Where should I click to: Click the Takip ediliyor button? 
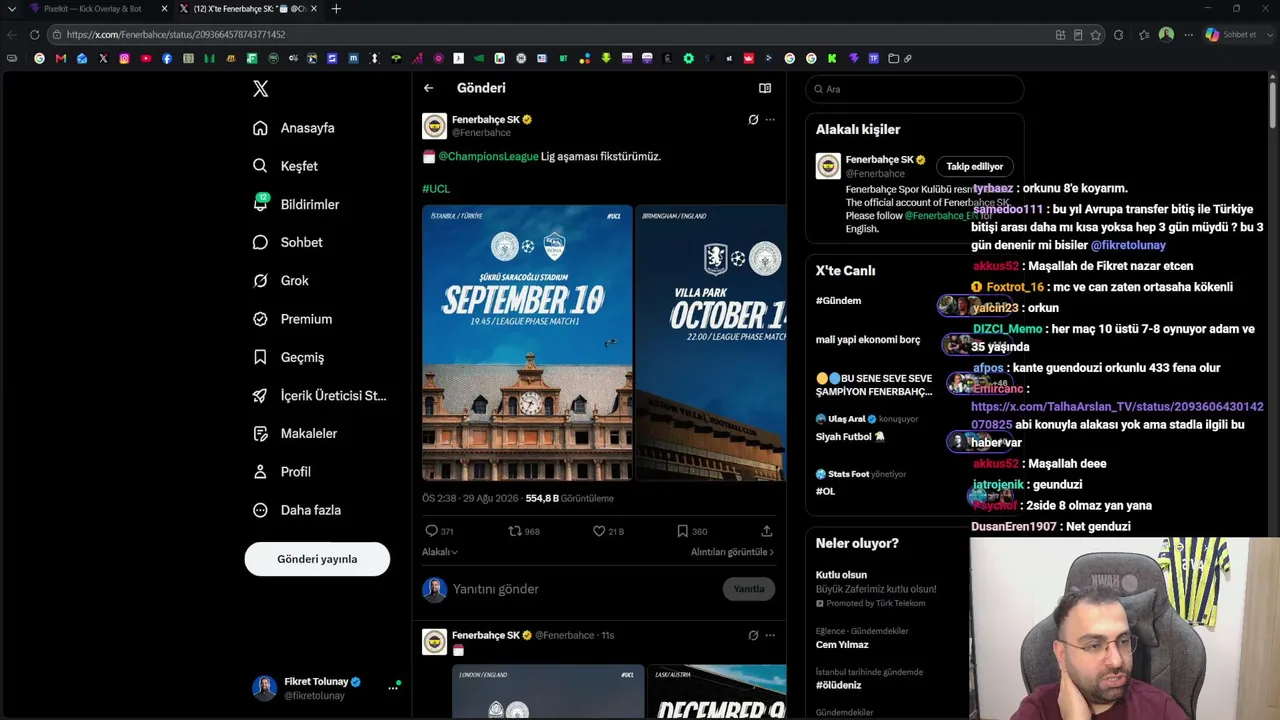975,167
